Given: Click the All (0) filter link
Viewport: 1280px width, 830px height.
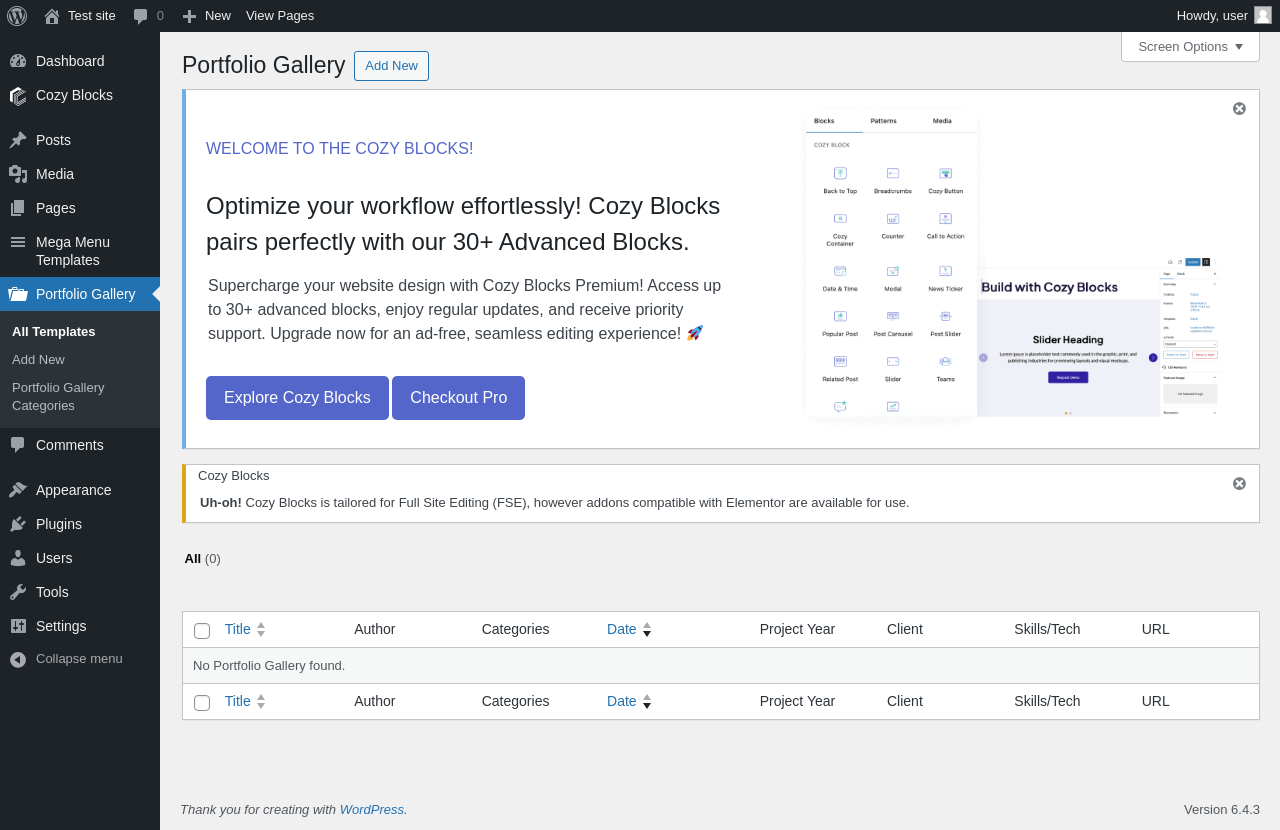Looking at the screenshot, I should 202,559.
